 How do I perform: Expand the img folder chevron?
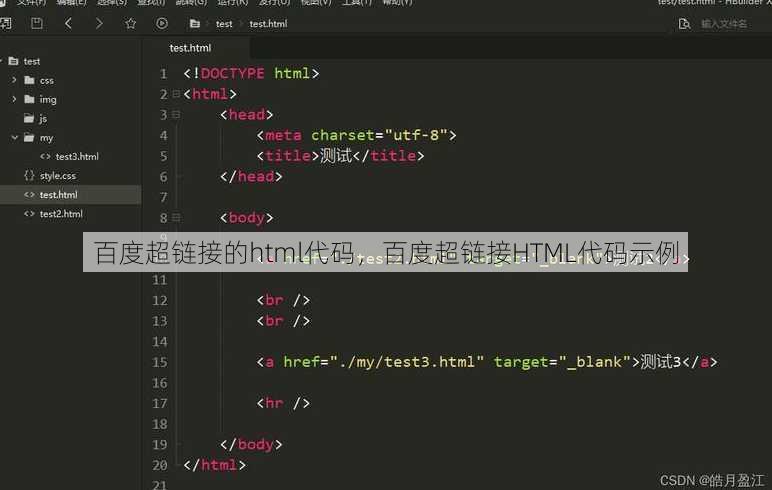pyautogui.click(x=14, y=99)
